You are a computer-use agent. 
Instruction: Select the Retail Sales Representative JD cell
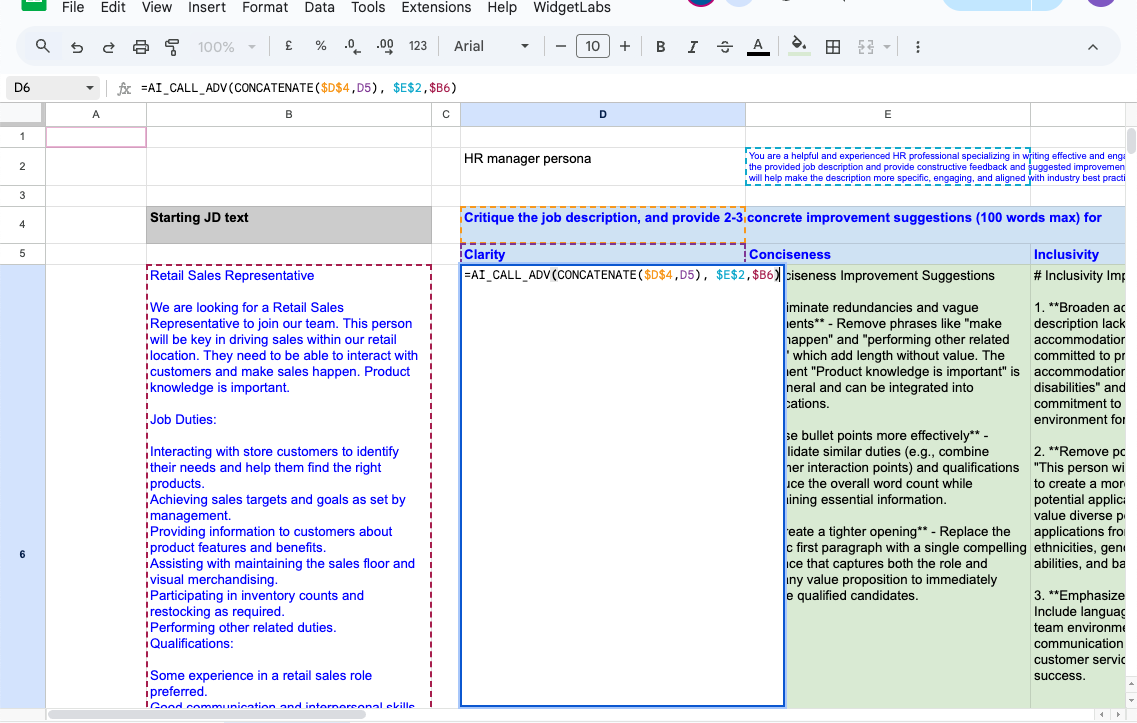(x=289, y=486)
